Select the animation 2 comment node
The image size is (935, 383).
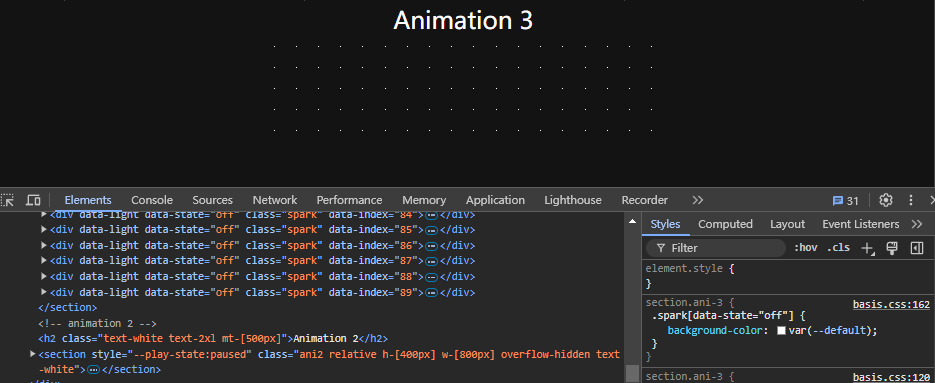(97, 323)
